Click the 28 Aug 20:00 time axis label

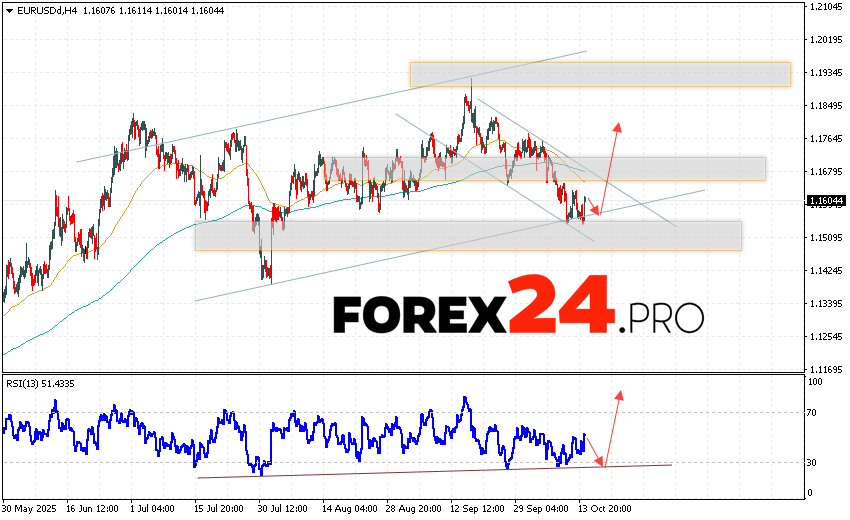[x=413, y=508]
